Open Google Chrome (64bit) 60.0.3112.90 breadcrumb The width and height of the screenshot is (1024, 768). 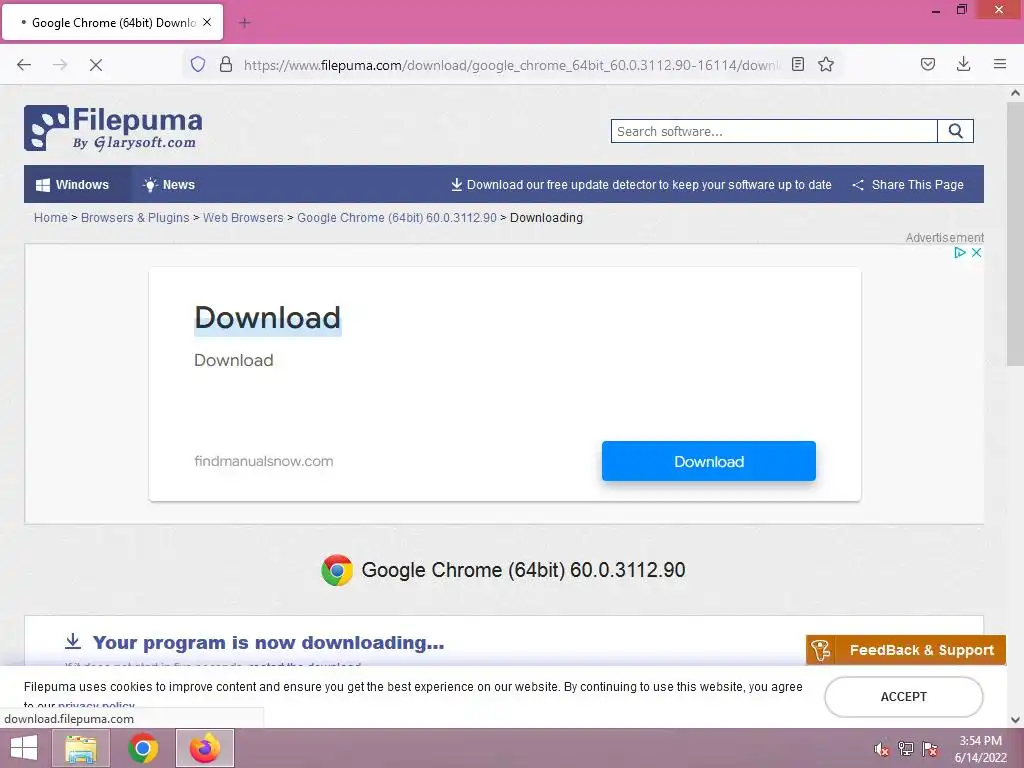tap(397, 217)
